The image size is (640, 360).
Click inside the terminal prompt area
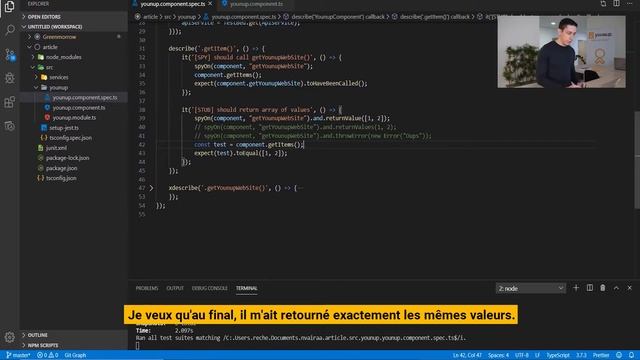pos(138,346)
